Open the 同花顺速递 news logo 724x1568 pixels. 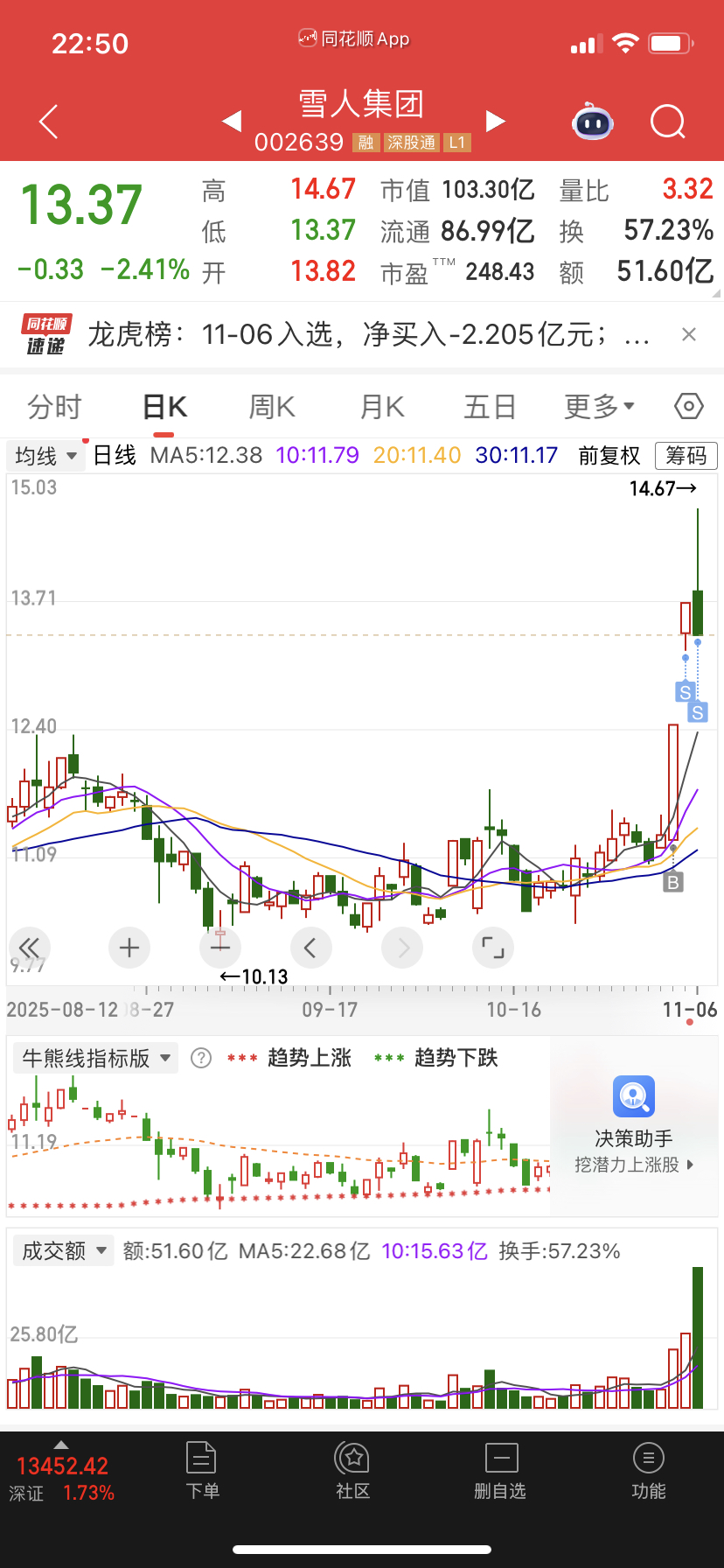[45, 334]
